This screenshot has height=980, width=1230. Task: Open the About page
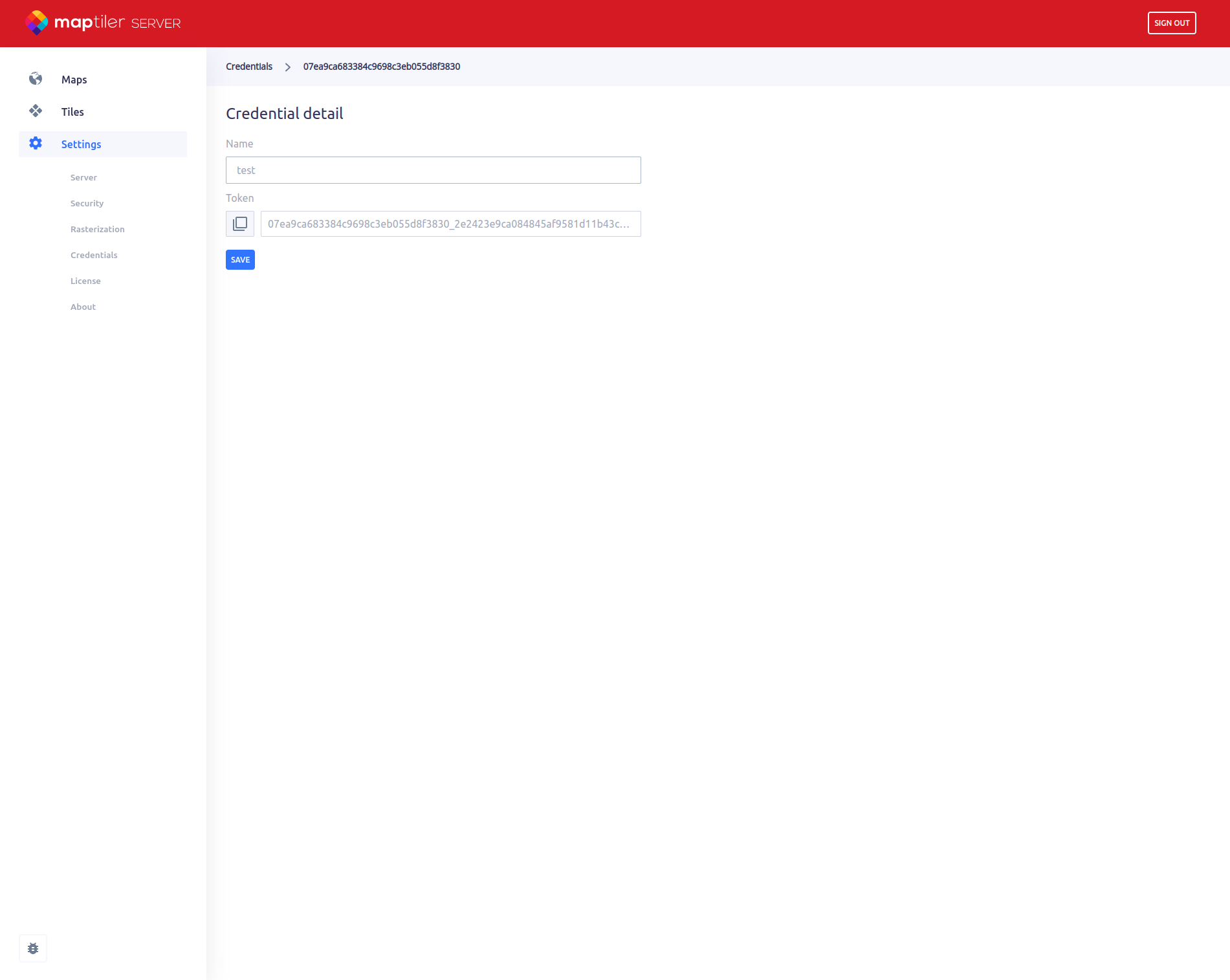click(83, 307)
